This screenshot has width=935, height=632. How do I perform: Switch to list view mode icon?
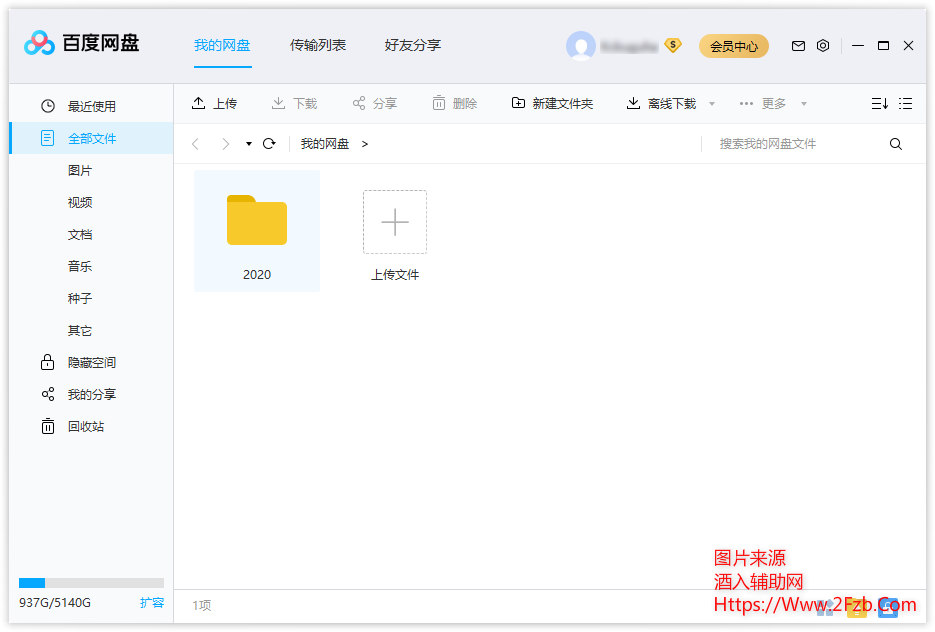coord(906,104)
